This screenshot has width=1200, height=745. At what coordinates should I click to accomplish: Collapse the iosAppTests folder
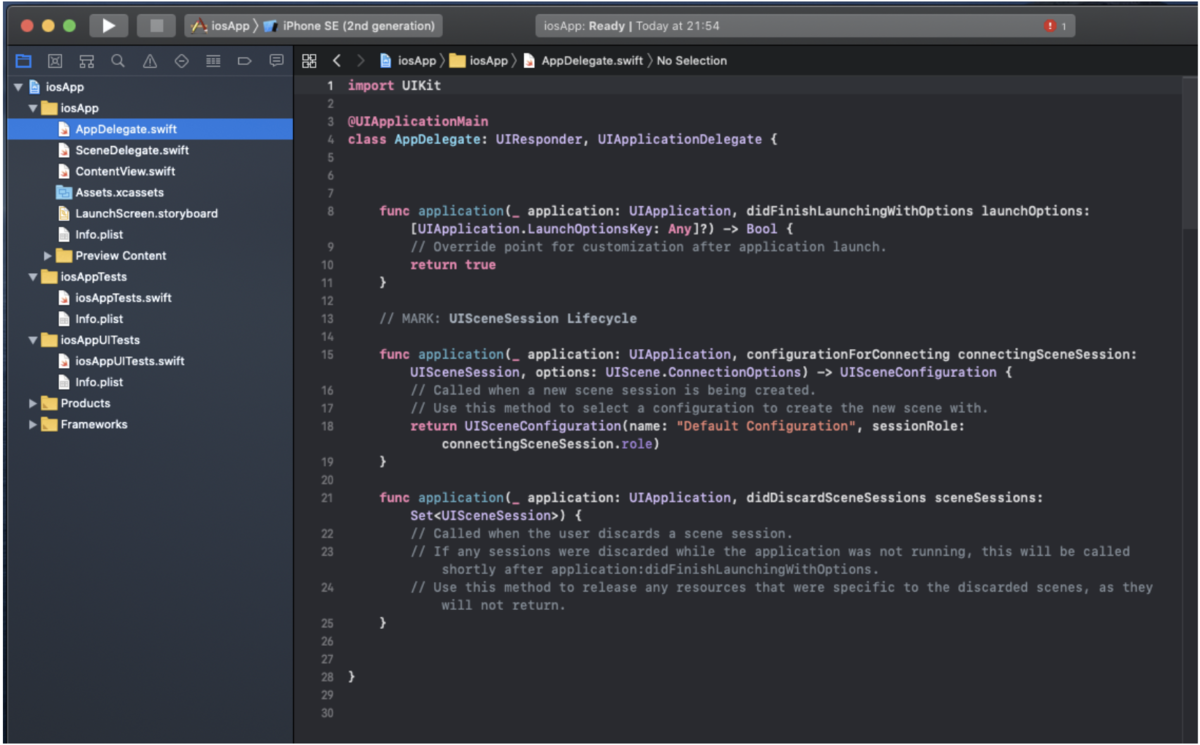33,277
